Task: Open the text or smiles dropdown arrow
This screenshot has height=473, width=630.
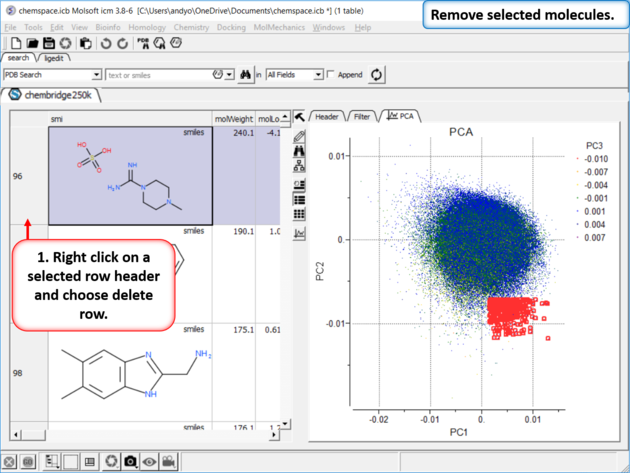Action: (229, 75)
